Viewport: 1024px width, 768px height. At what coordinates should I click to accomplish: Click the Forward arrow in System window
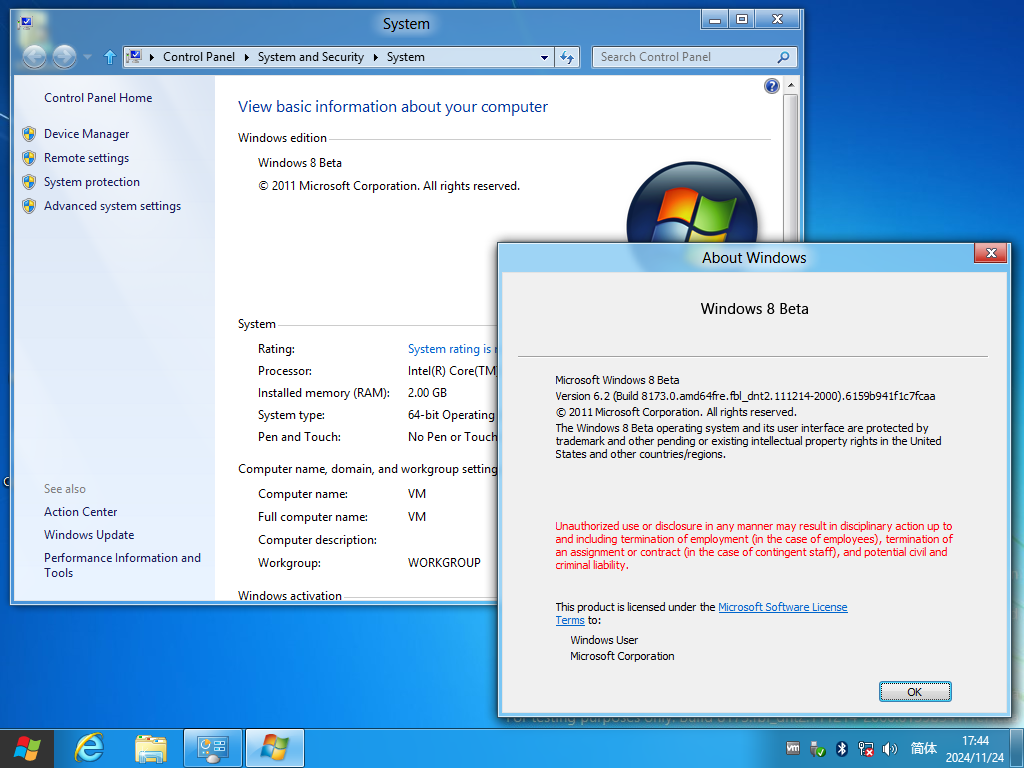click(64, 57)
